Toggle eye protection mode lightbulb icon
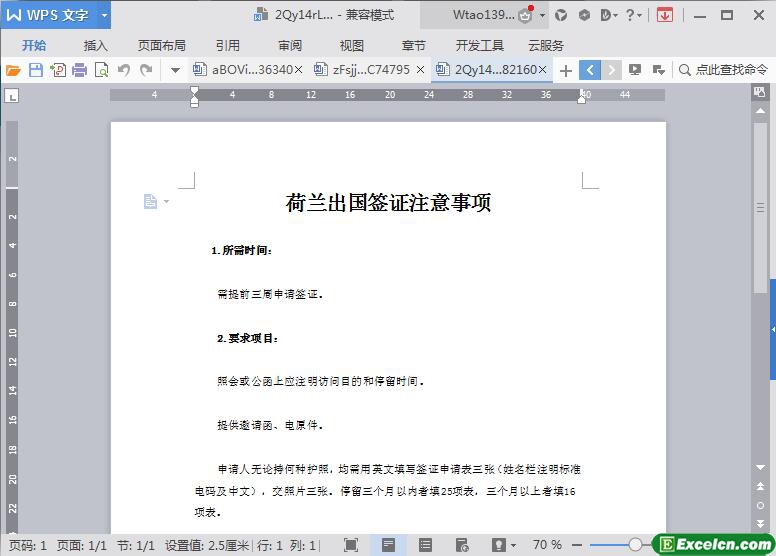 pos(499,545)
